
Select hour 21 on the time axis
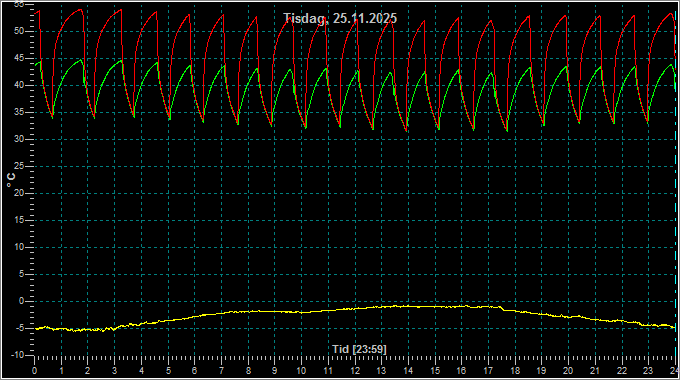[595, 371]
